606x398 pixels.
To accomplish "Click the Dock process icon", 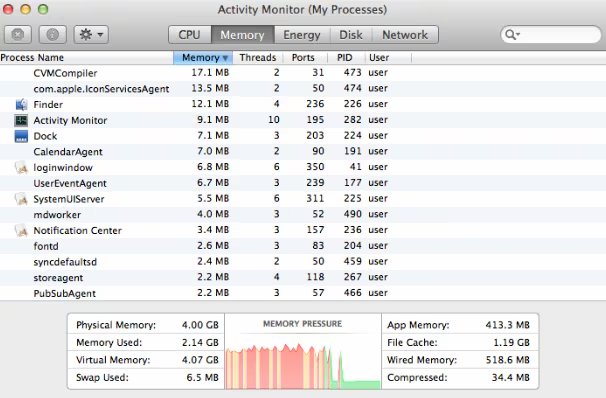I will coord(21,136).
